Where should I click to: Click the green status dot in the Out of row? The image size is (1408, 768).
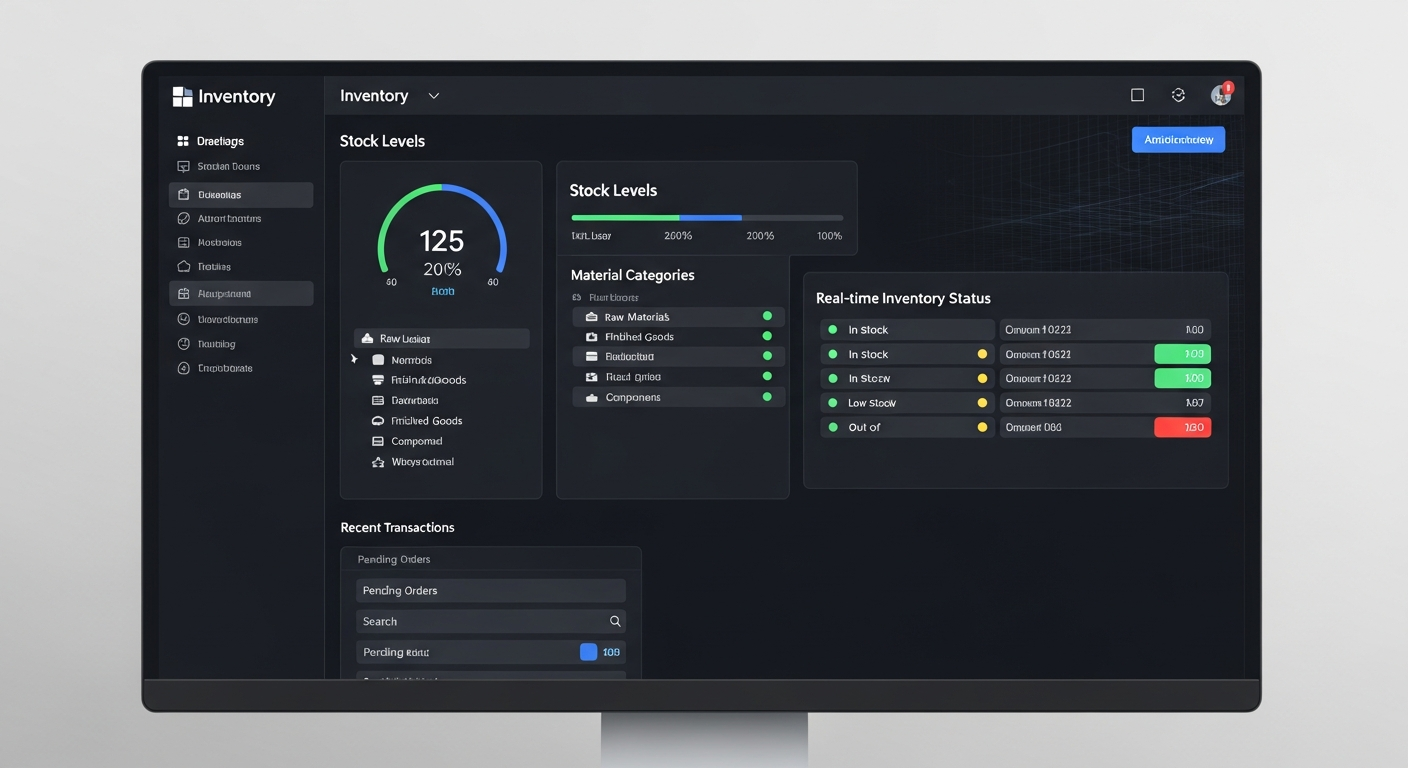coord(832,427)
